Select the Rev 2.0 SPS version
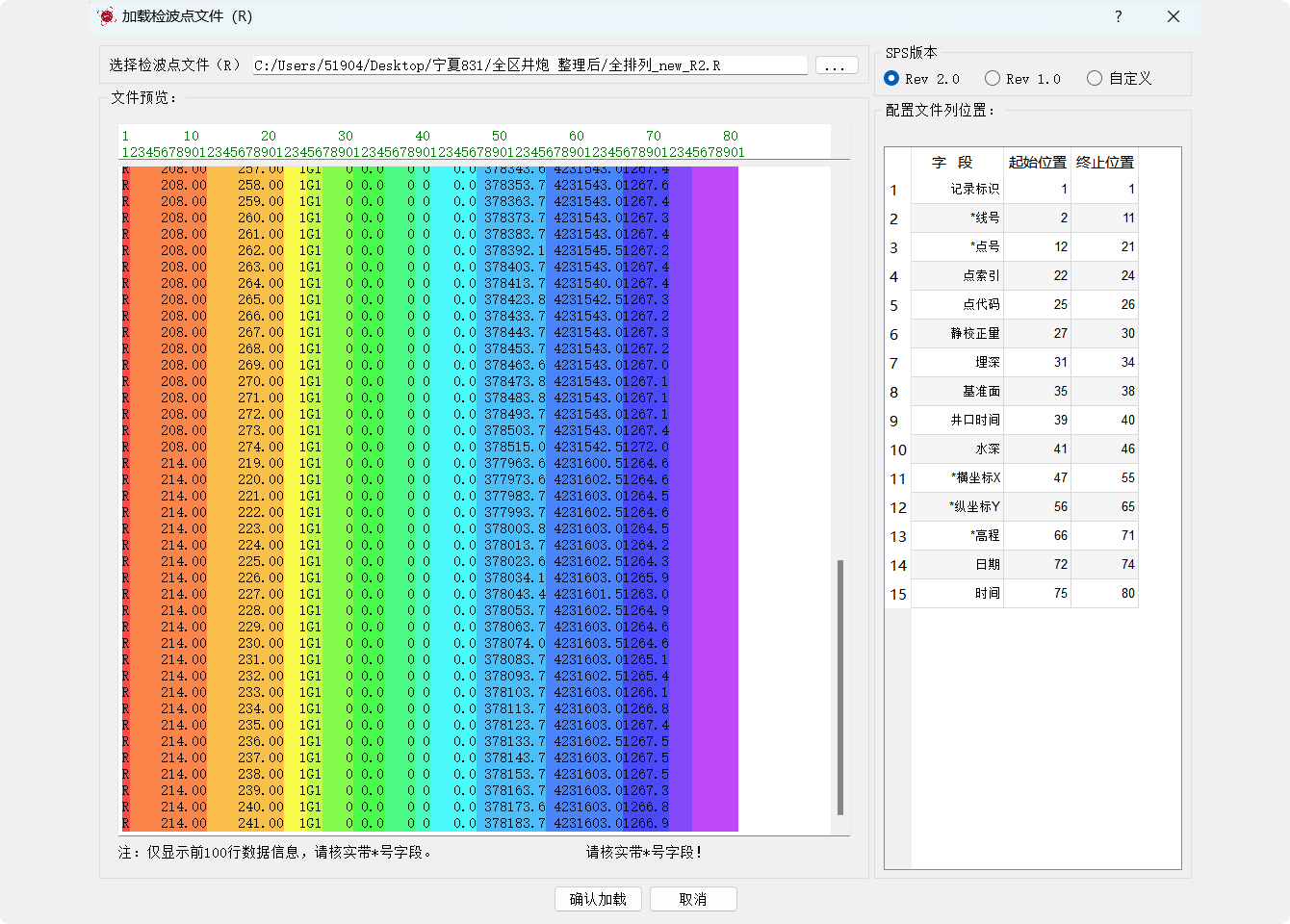This screenshot has height=924, width=1290. pyautogui.click(x=892, y=79)
